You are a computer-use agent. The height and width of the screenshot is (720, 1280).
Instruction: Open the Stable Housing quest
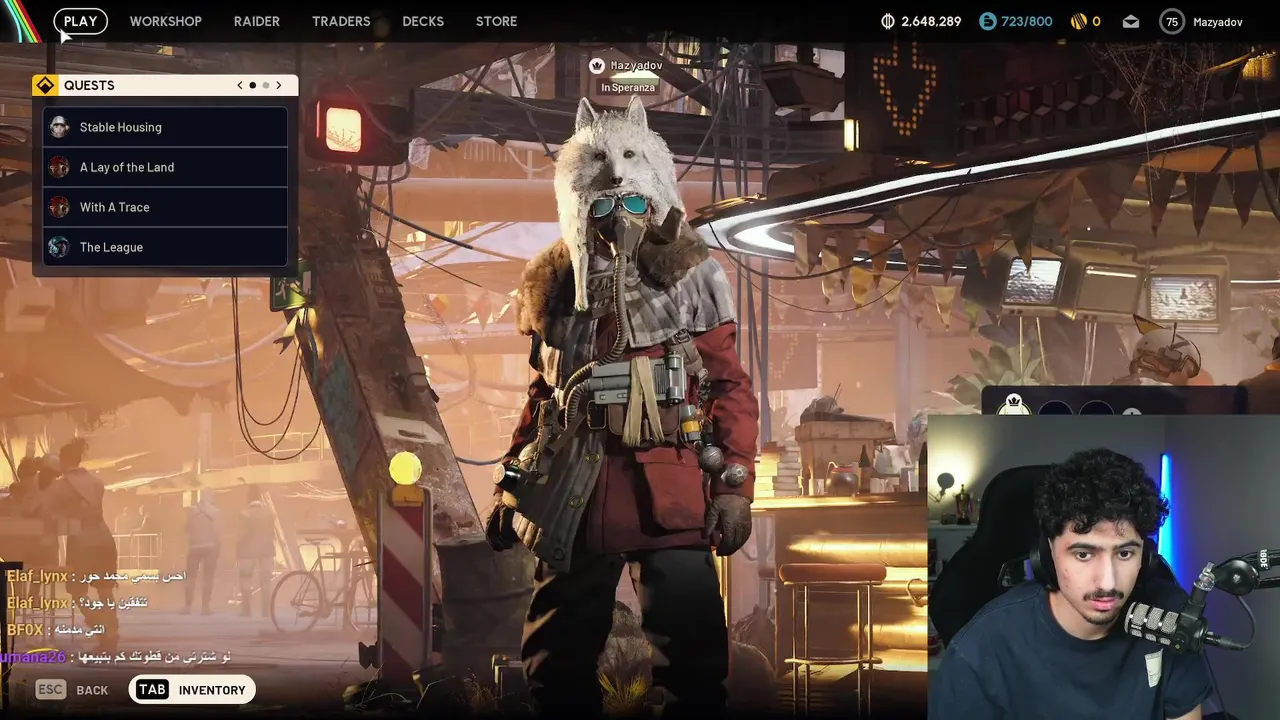tap(165, 127)
